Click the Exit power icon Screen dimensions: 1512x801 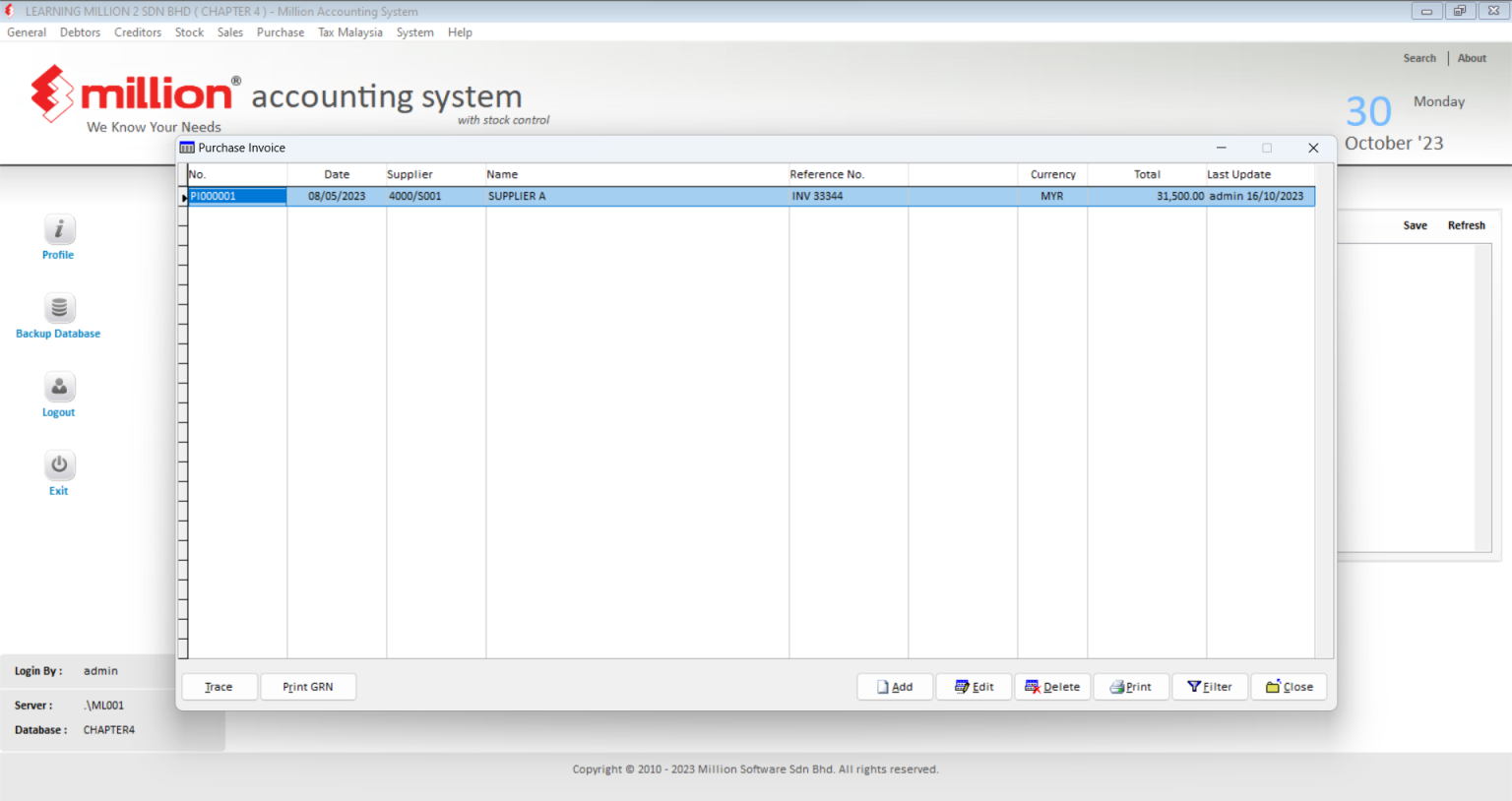tap(58, 466)
